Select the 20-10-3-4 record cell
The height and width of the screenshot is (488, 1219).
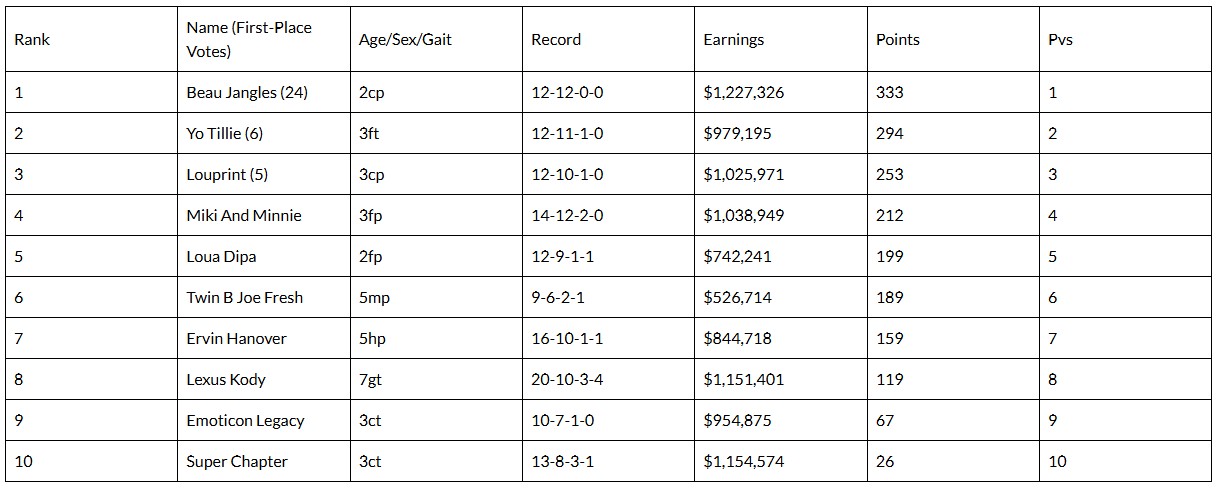567,379
